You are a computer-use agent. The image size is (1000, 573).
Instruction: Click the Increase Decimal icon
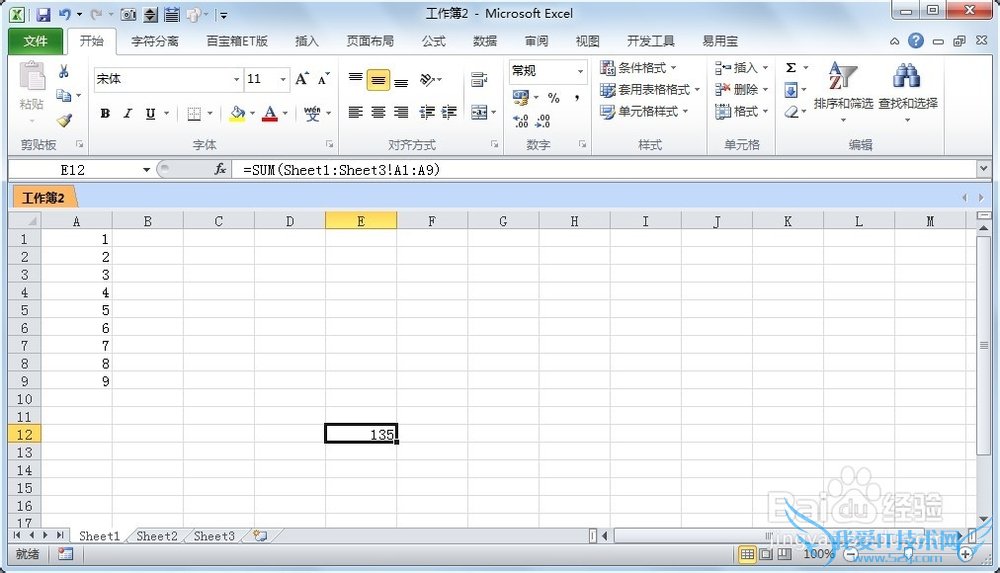click(x=520, y=121)
